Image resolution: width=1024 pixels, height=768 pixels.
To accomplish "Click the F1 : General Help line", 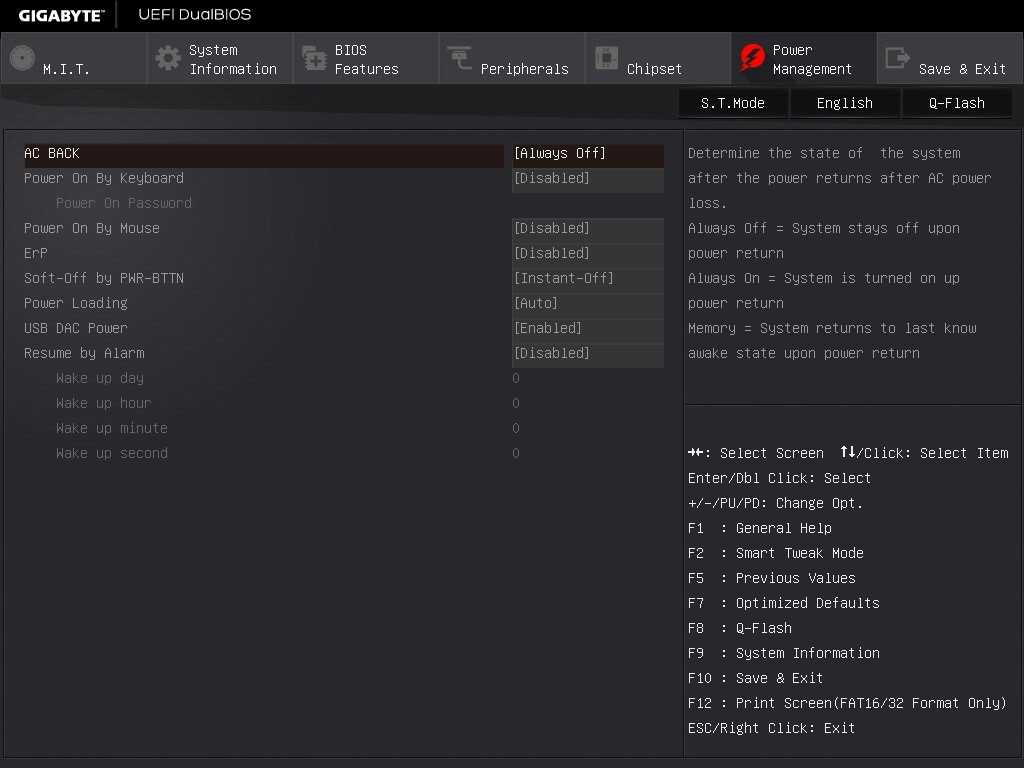I will (760, 528).
